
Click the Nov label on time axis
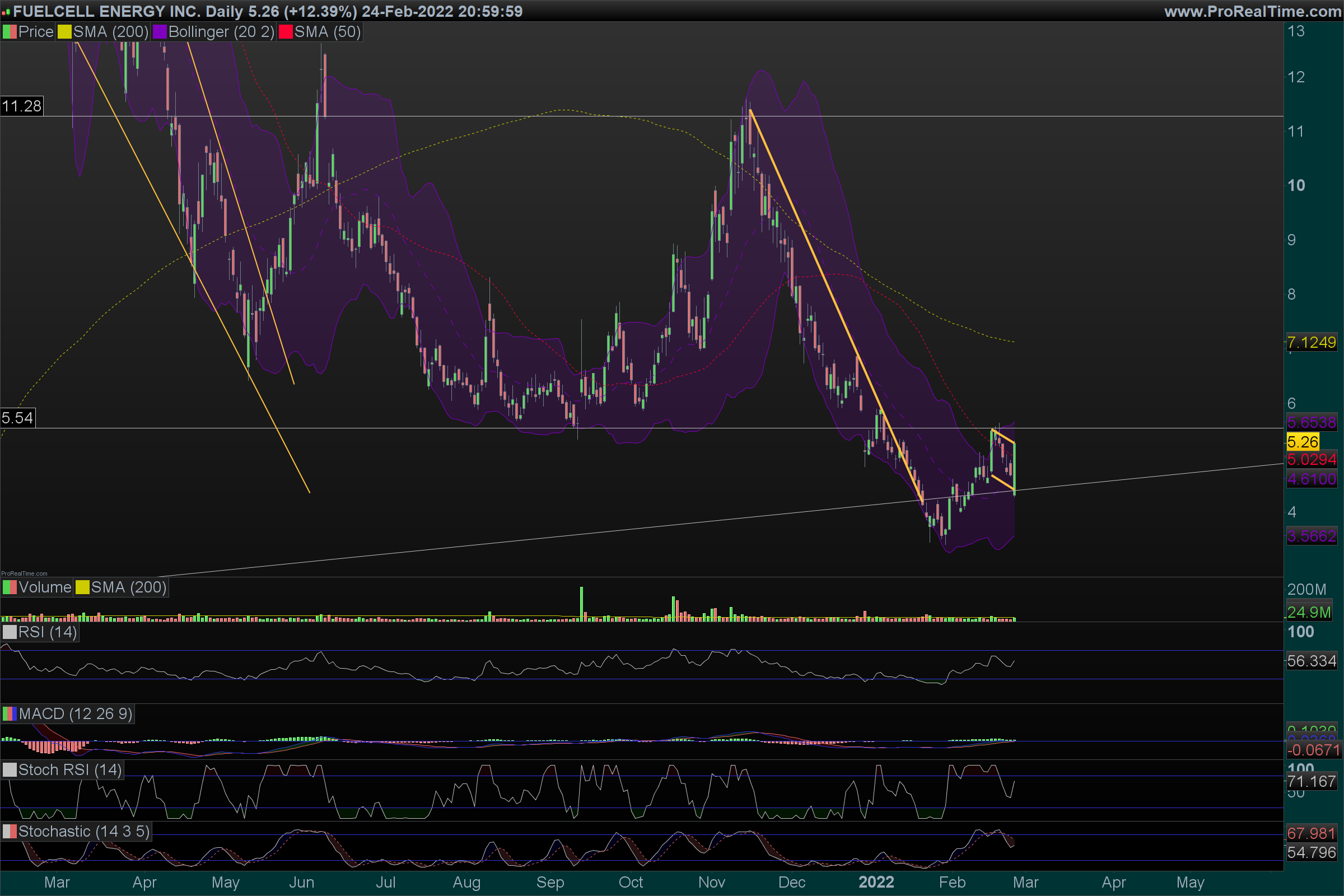[711, 883]
